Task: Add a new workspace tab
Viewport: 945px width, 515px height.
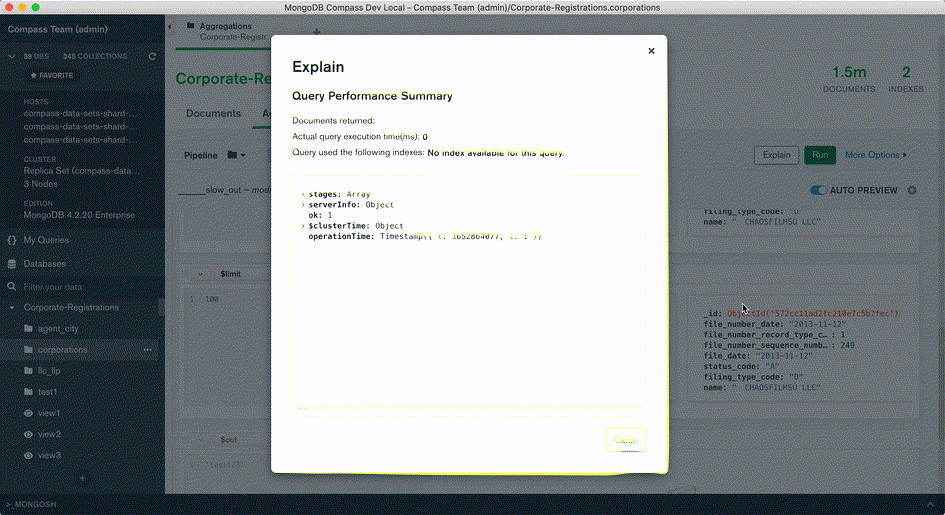Action: tap(316, 31)
